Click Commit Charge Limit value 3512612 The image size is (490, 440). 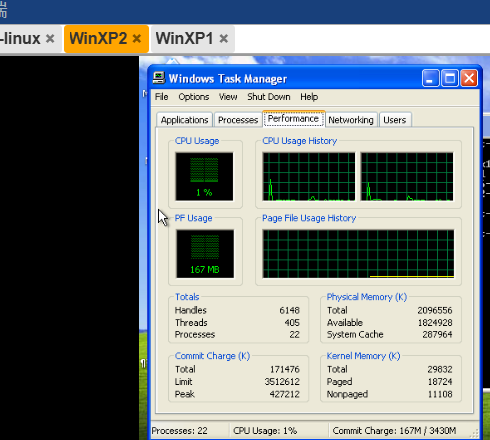[x=282, y=382]
